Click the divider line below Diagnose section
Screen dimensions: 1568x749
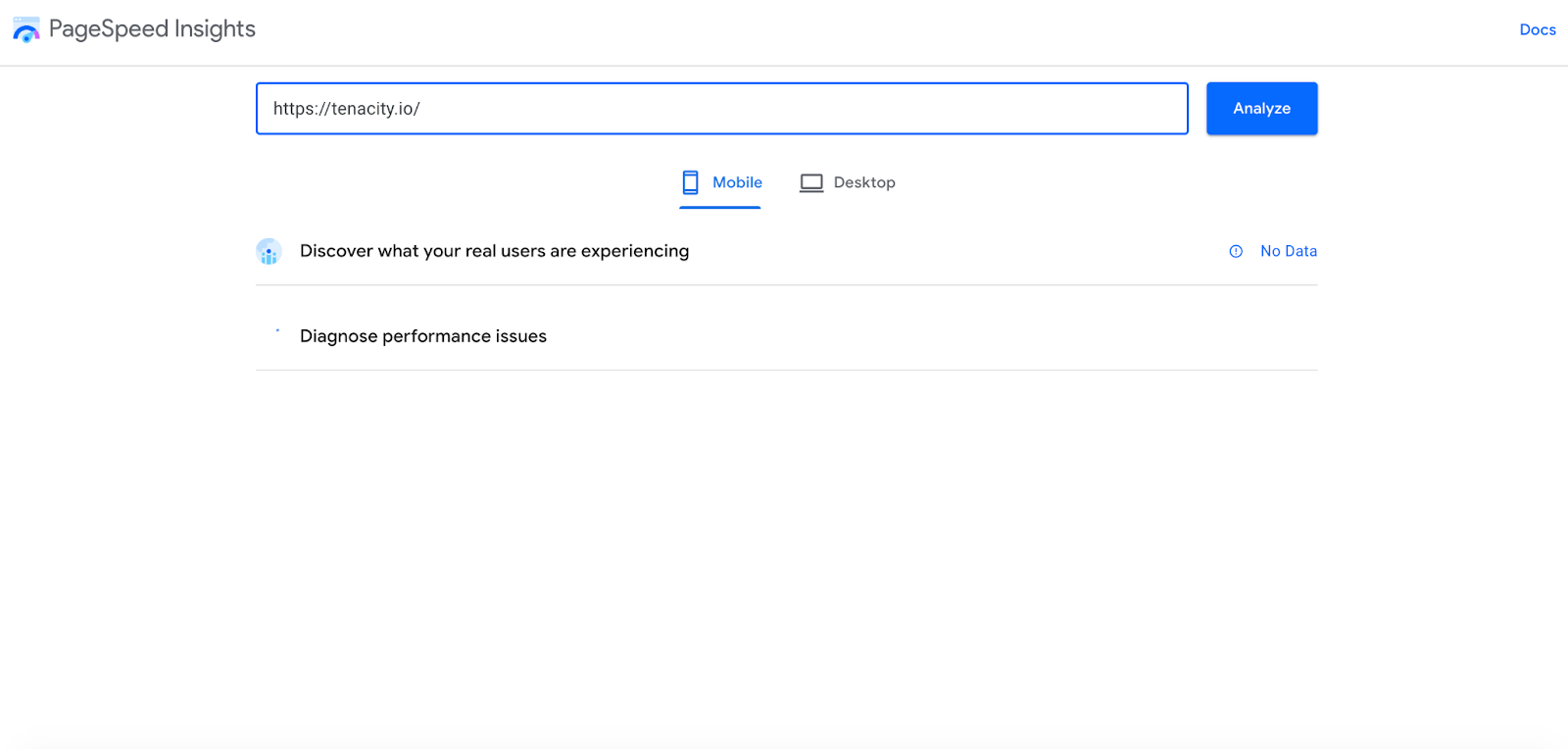pyautogui.click(x=787, y=370)
